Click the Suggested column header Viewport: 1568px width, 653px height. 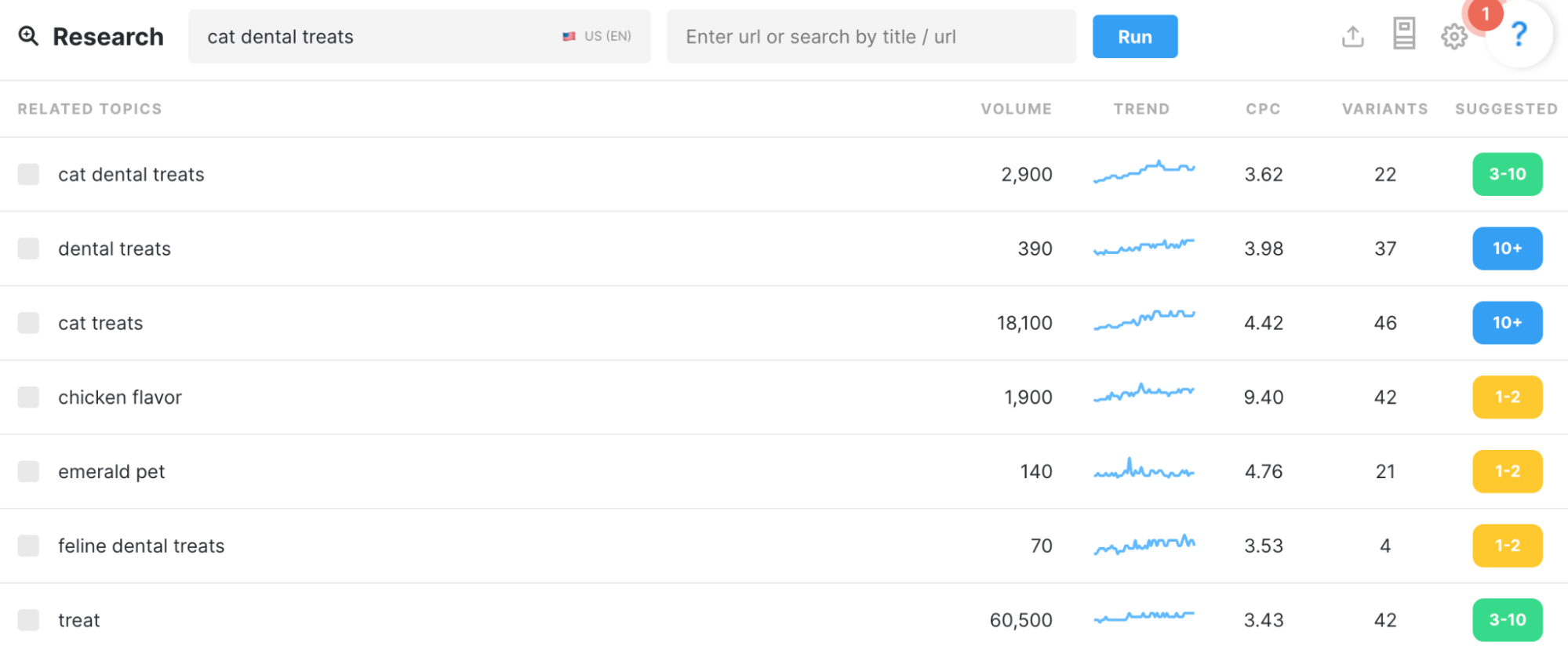[x=1506, y=109]
